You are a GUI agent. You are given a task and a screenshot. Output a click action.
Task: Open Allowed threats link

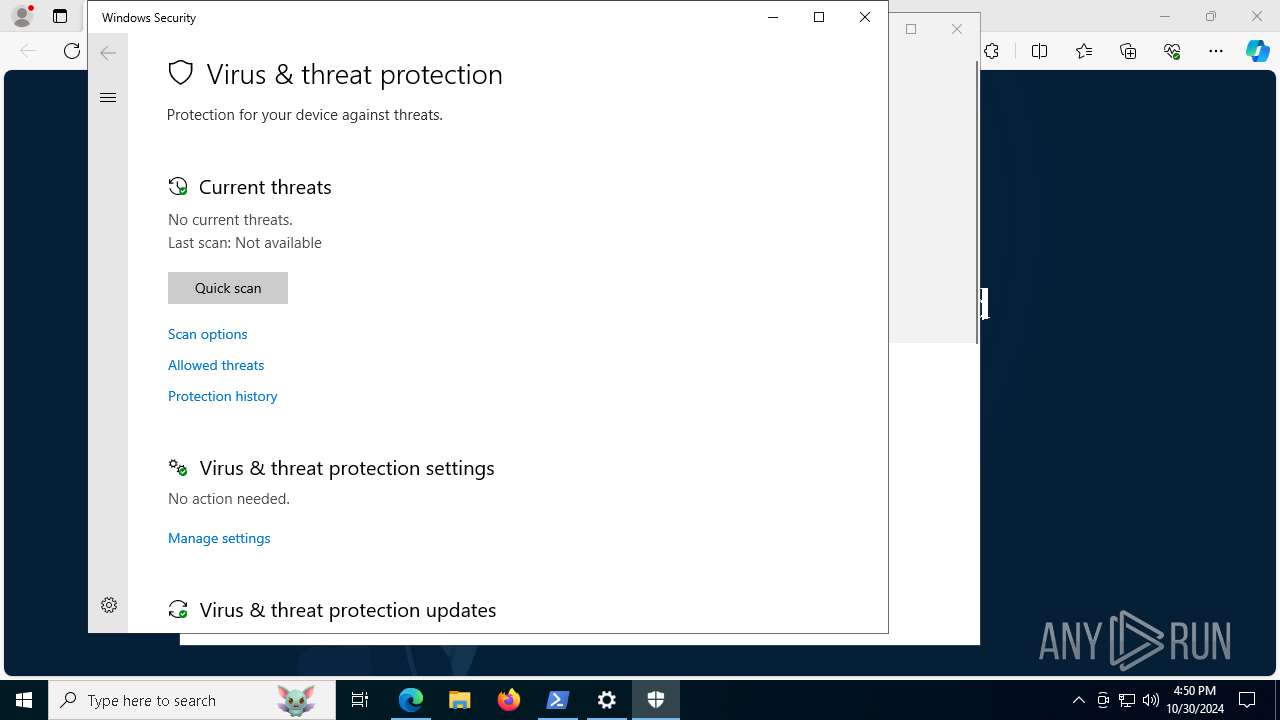216,365
